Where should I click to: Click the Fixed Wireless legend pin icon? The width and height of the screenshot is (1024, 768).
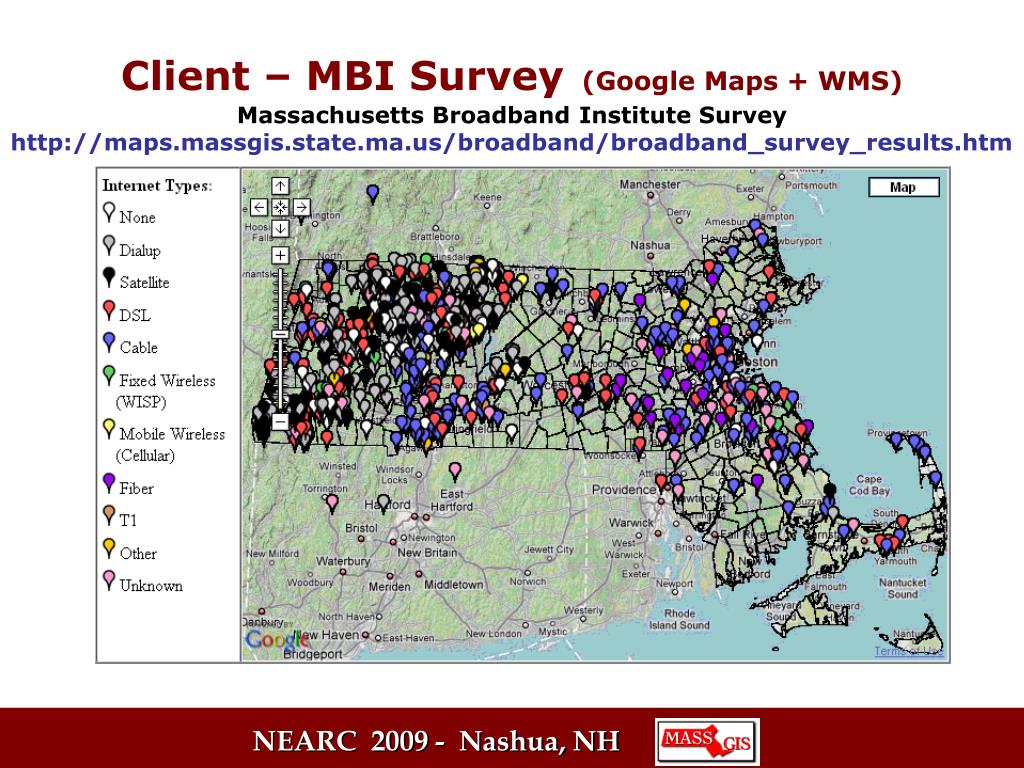point(109,376)
